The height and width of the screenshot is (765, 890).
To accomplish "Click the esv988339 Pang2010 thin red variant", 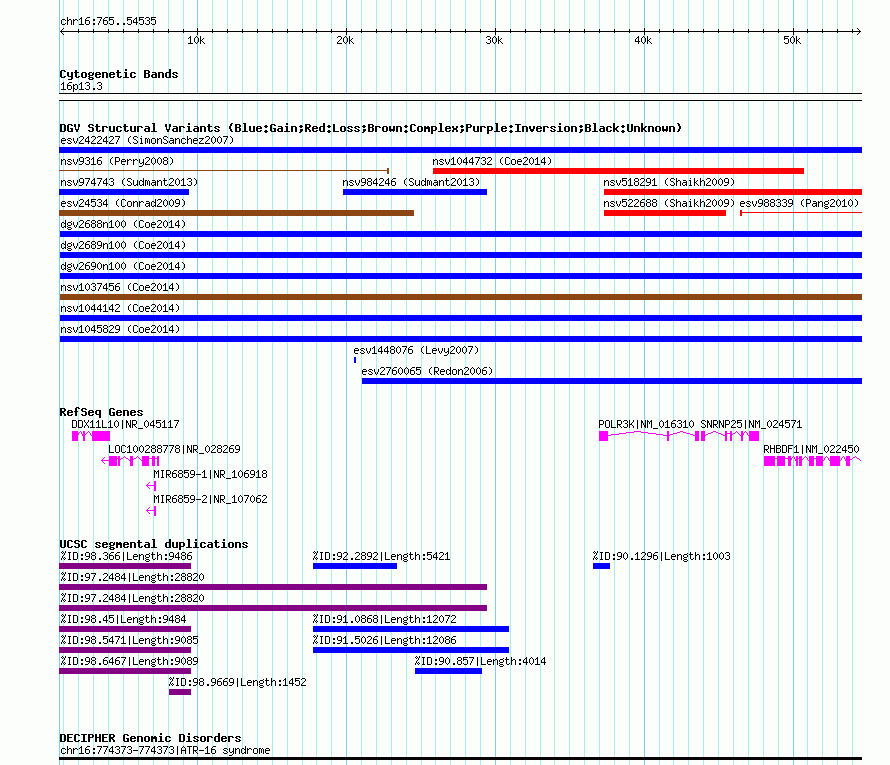I will tap(801, 213).
